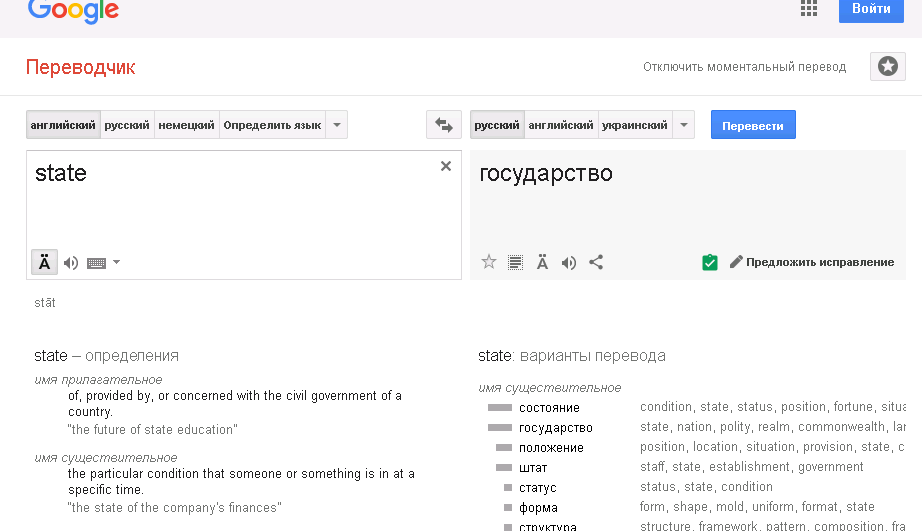Open the virtual keyboard icon
Image resolution: width=922 pixels, height=531 pixels.
tap(96, 263)
